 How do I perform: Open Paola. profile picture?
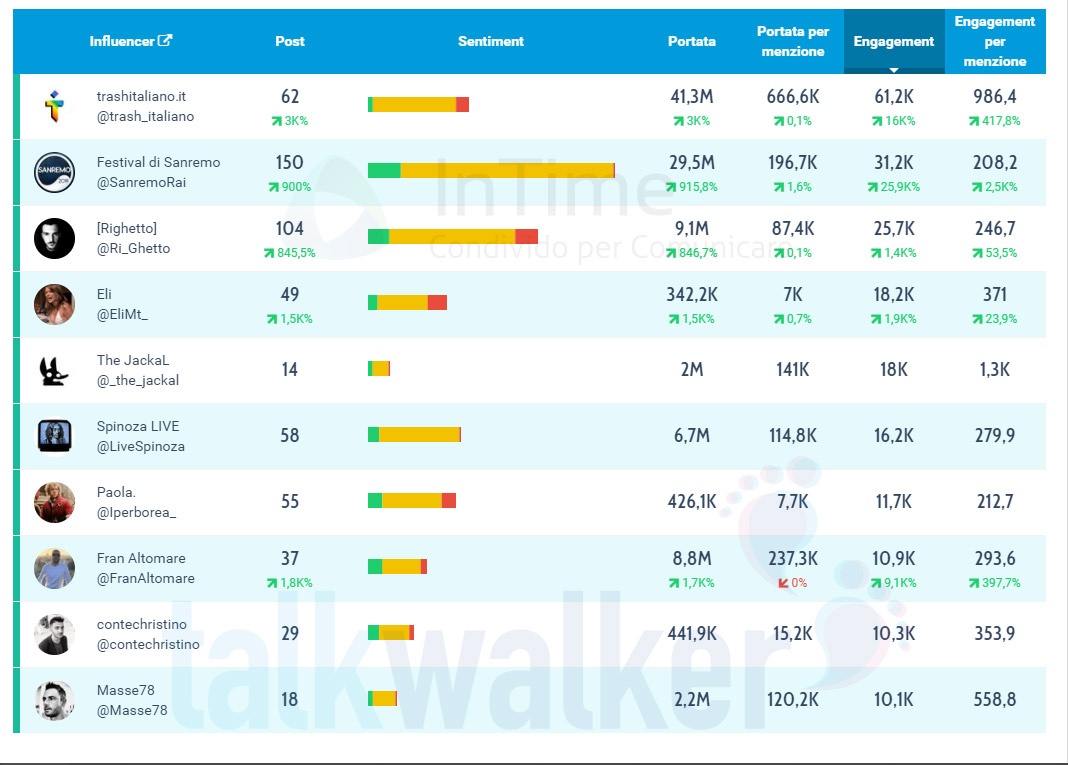tap(54, 503)
